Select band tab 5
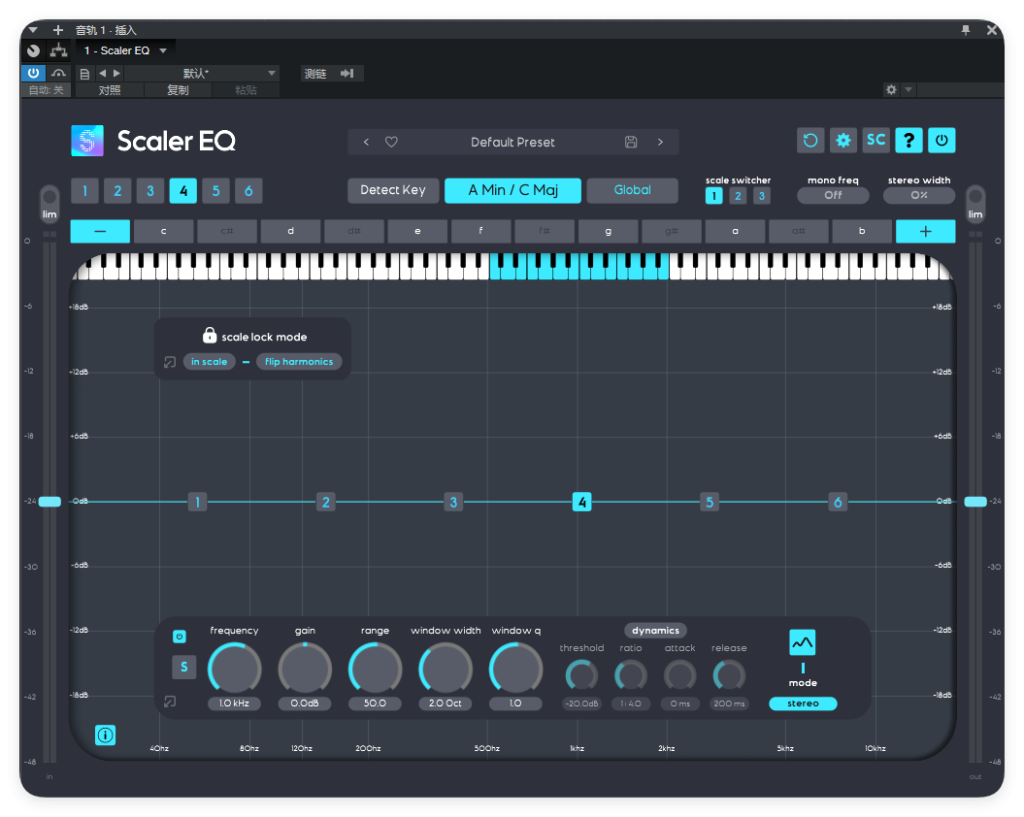The height and width of the screenshot is (817, 1024). [216, 191]
